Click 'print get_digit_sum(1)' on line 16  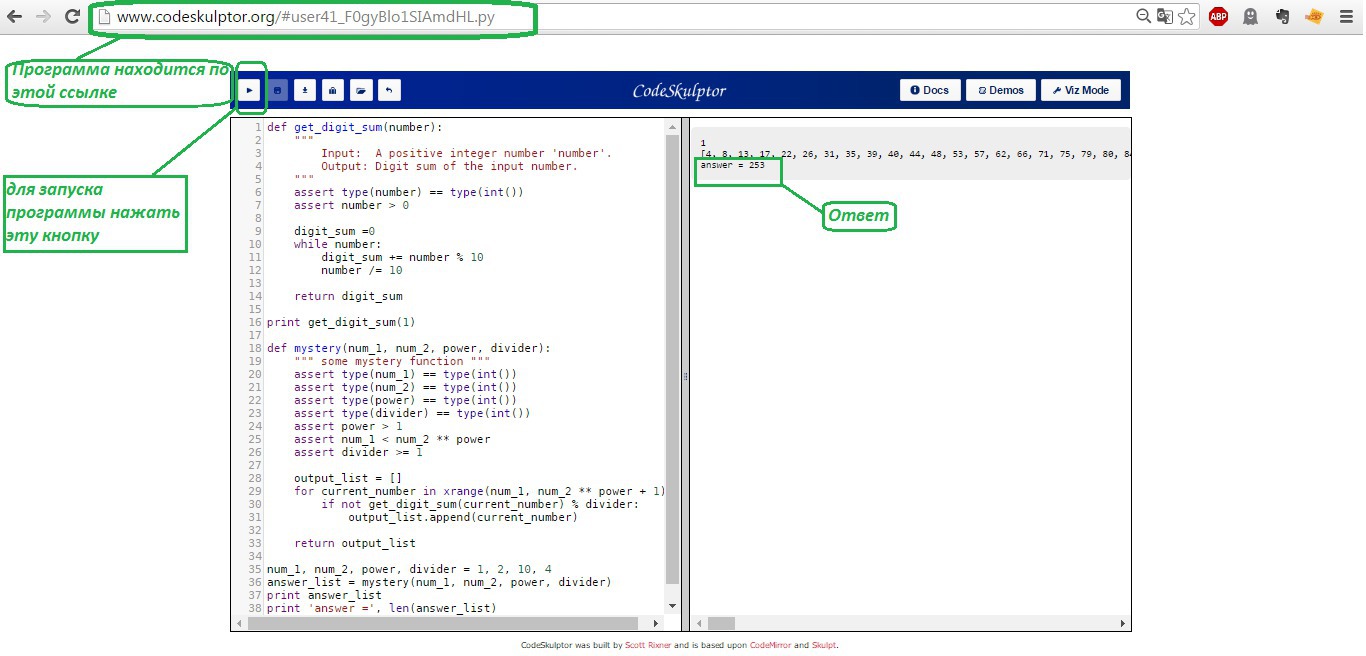click(x=340, y=322)
